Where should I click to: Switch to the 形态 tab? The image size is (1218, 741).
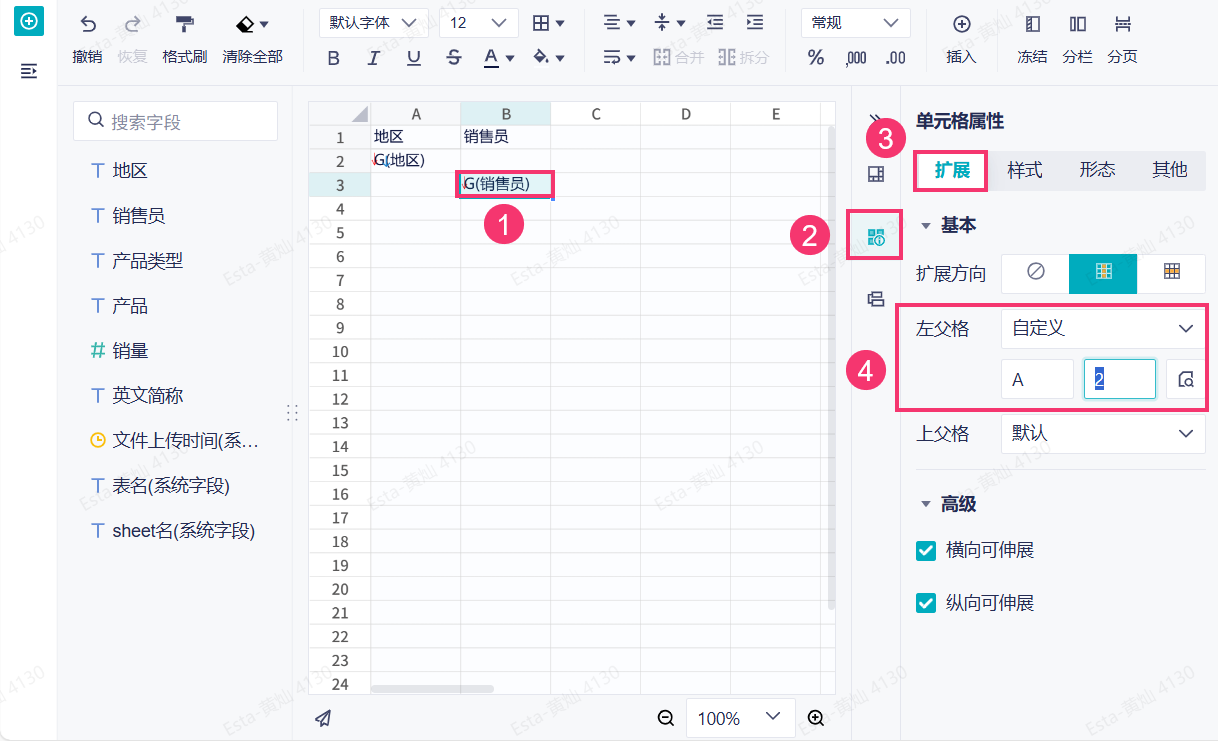point(1097,170)
